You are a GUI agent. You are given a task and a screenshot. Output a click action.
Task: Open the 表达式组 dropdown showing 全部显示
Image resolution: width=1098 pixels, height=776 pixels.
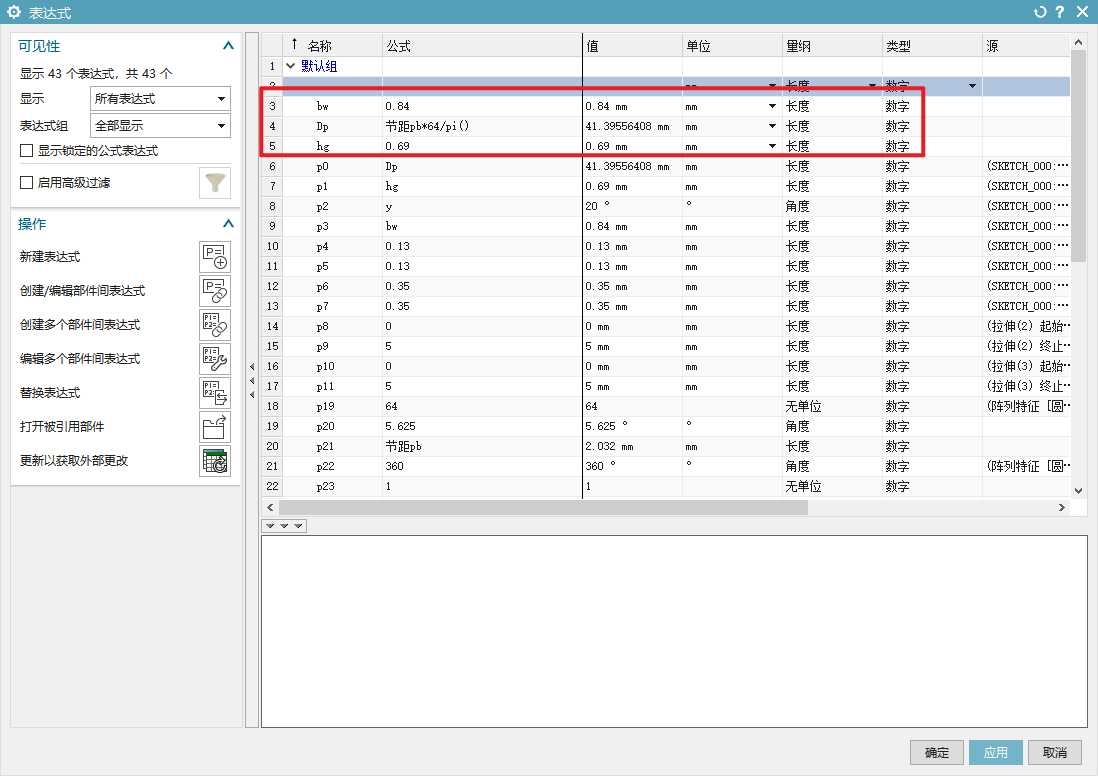point(160,126)
